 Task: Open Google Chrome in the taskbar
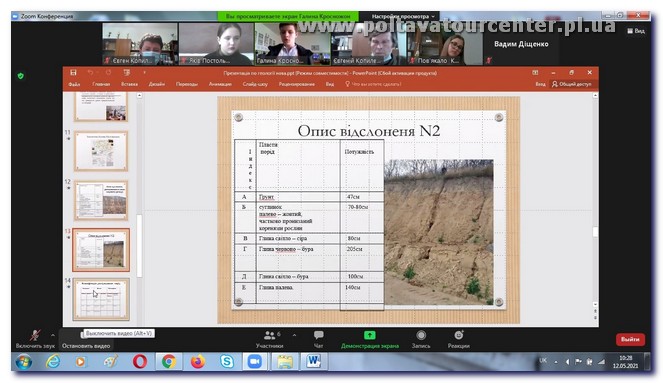click(x=169, y=361)
